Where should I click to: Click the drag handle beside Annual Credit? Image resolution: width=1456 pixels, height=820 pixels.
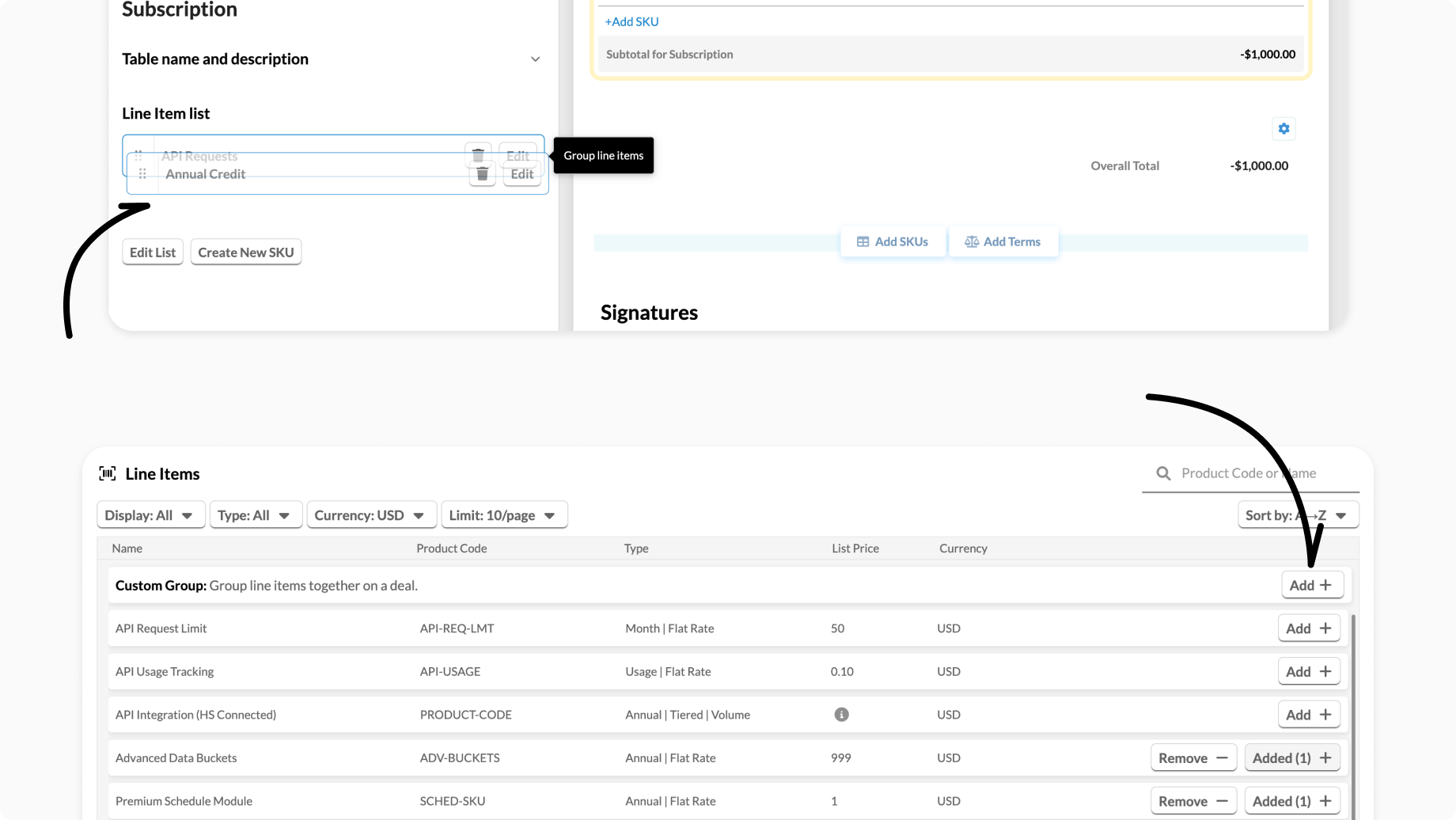click(142, 174)
